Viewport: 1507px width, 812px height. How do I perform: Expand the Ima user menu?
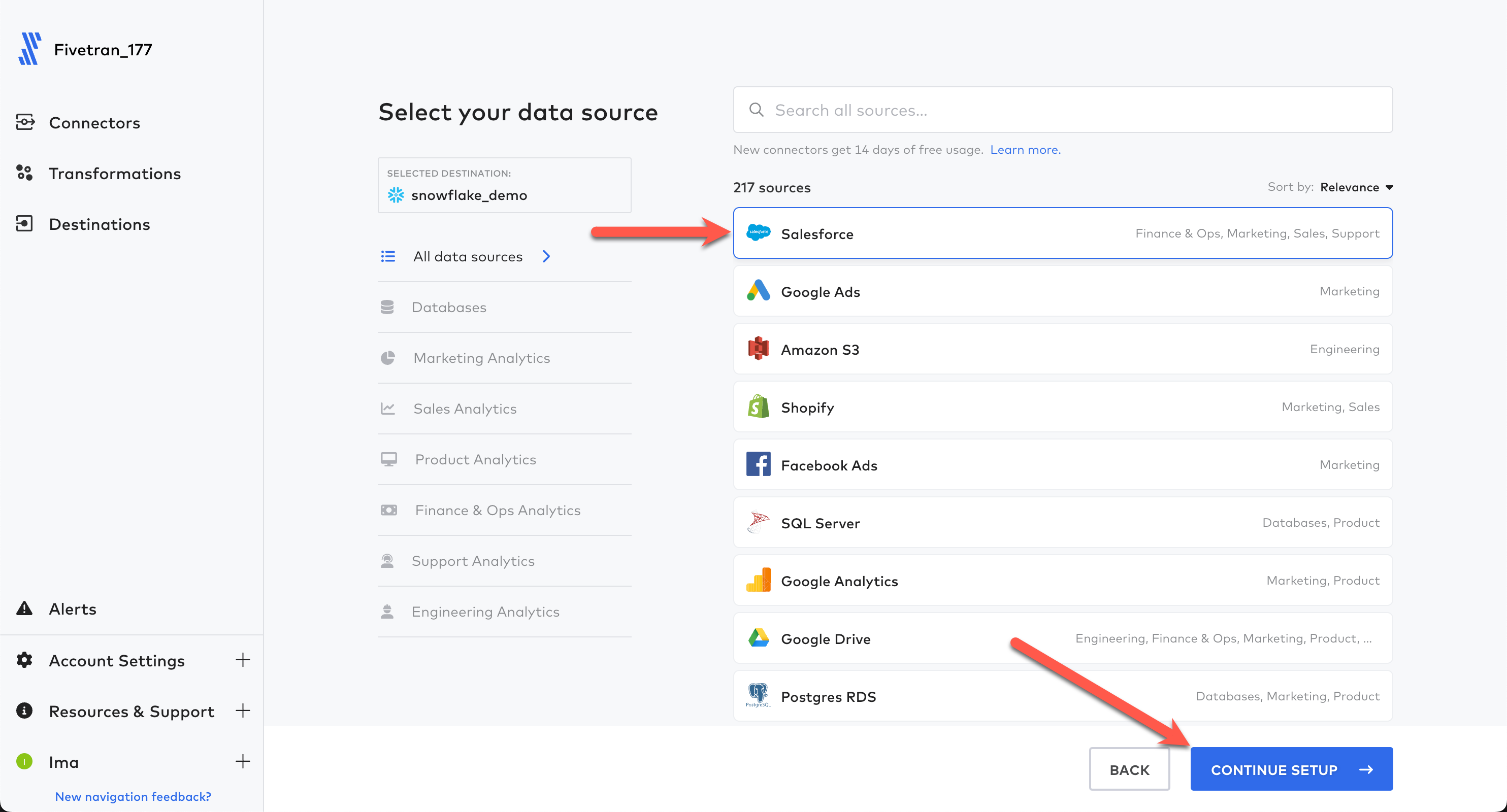[x=243, y=762]
